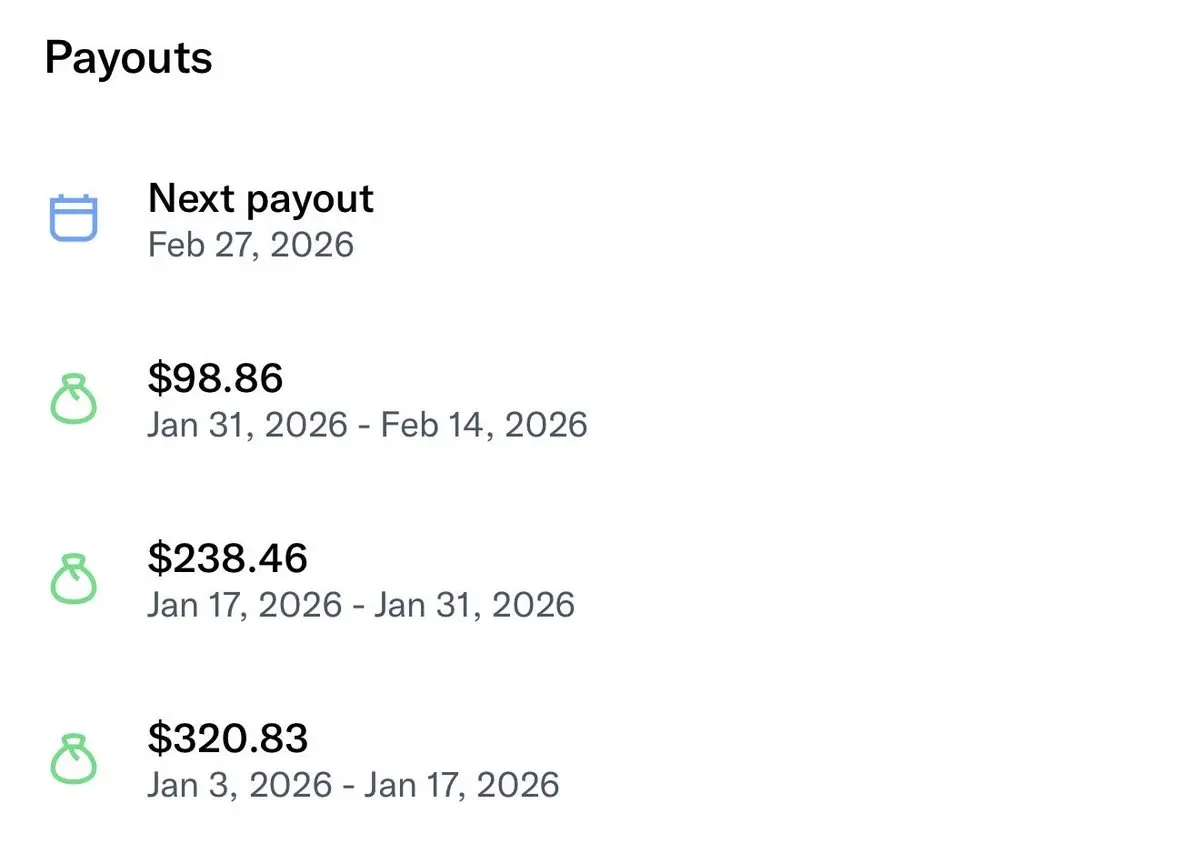
Task: Open the Next payout entry label
Action: [260, 199]
